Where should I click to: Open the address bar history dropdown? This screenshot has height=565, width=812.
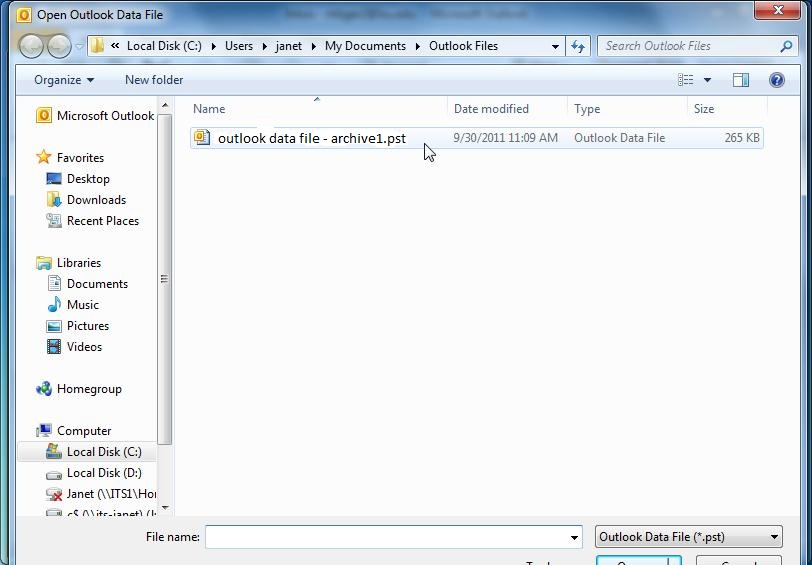click(x=555, y=47)
